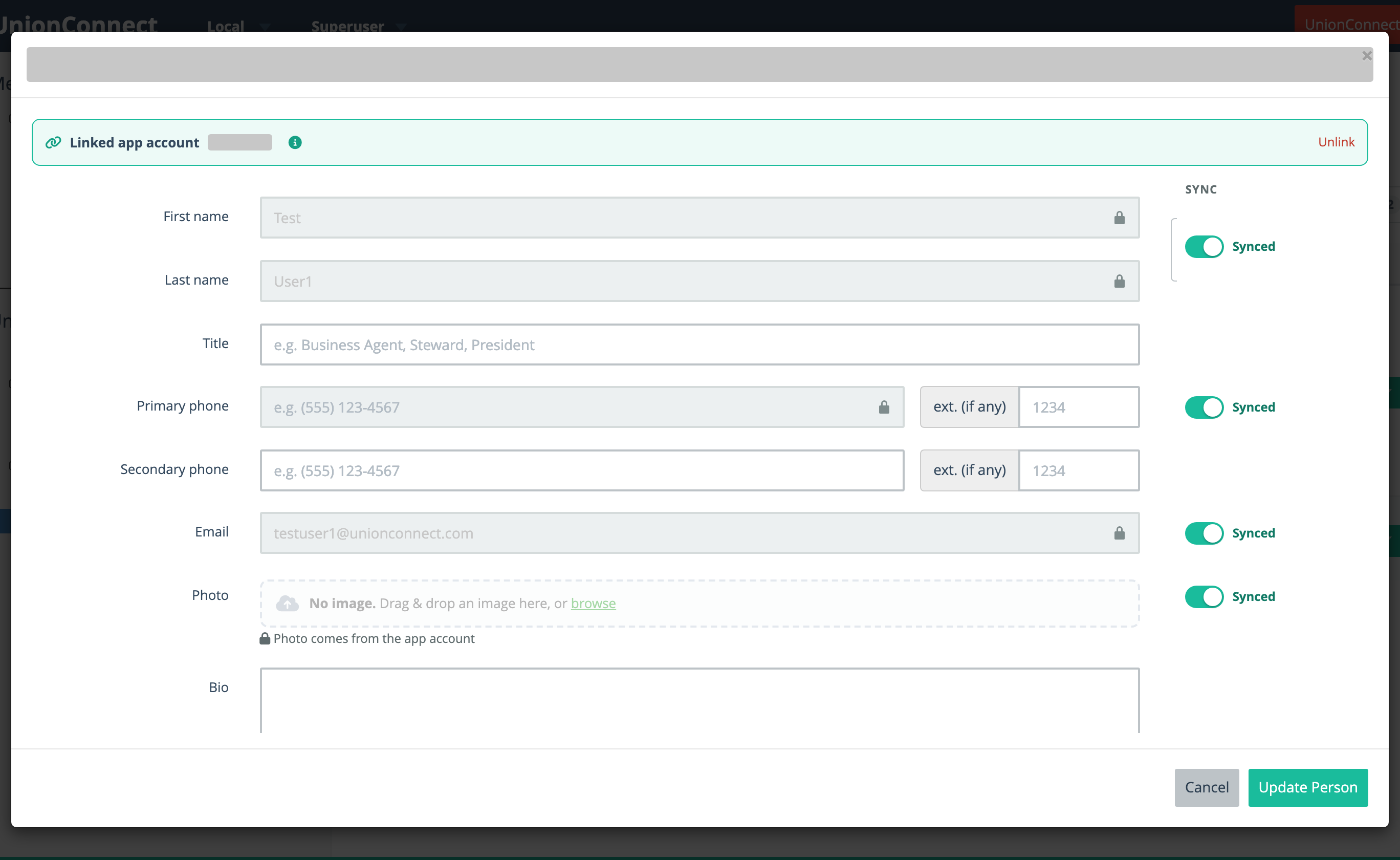The width and height of the screenshot is (1400, 860).
Task: Click the Photo drag and drop zone
Action: pos(699,603)
